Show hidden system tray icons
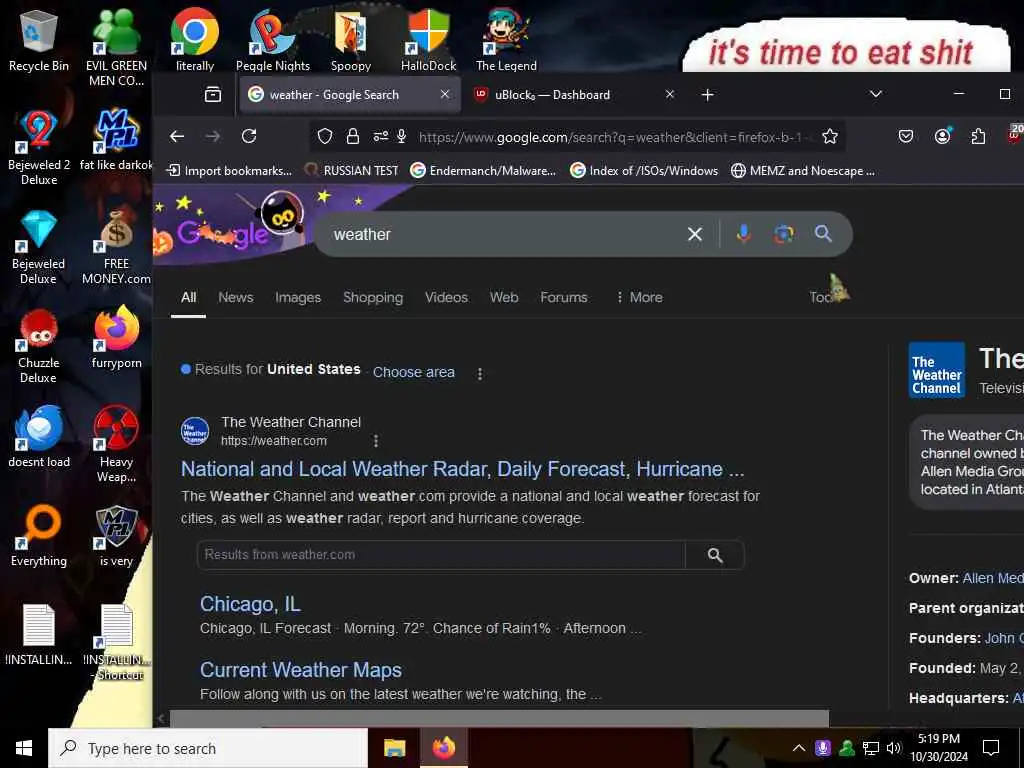Image resolution: width=1024 pixels, height=768 pixels. pyautogui.click(x=798, y=748)
